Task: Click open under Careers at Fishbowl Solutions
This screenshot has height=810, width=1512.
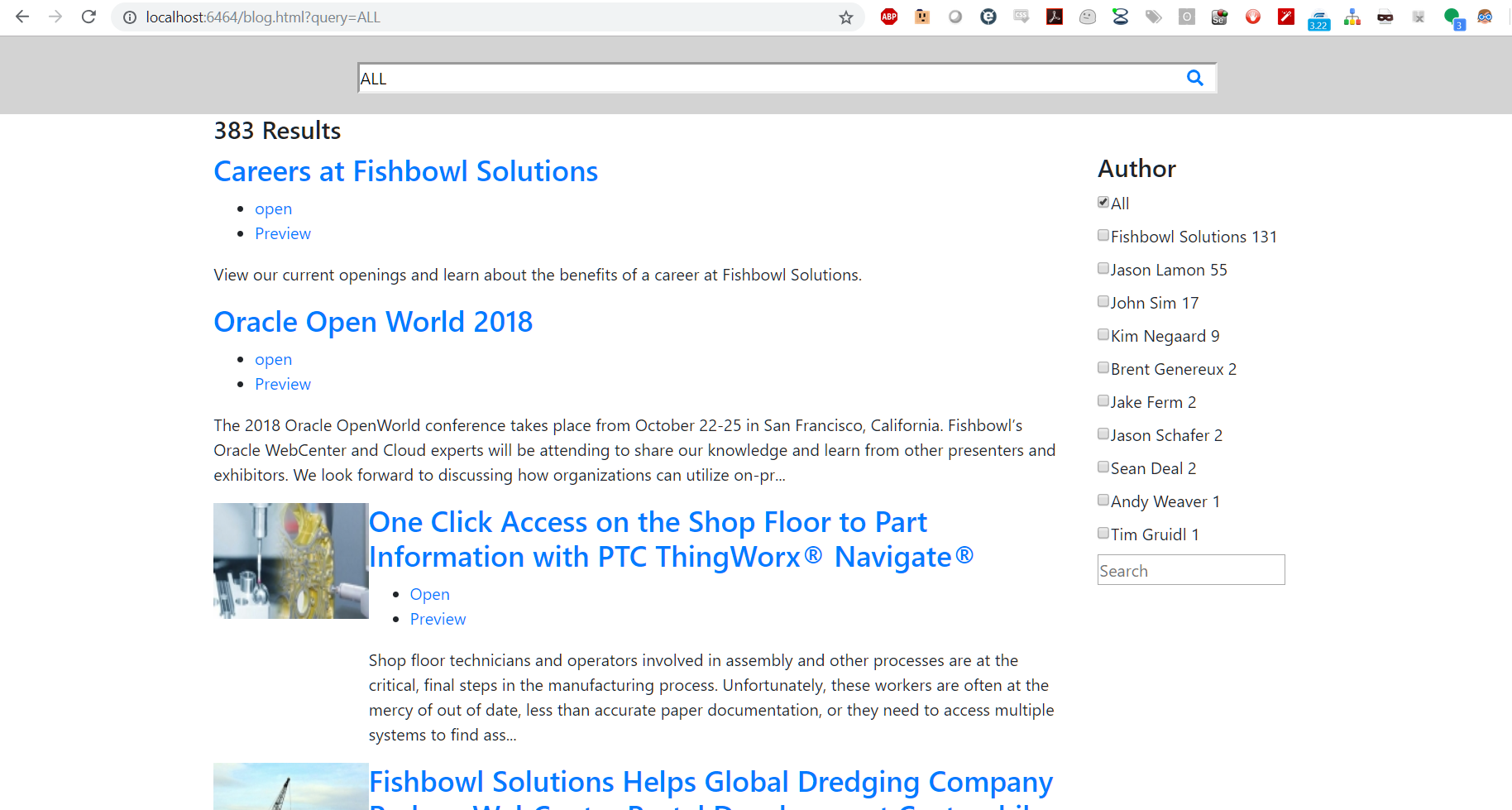Action: (273, 209)
